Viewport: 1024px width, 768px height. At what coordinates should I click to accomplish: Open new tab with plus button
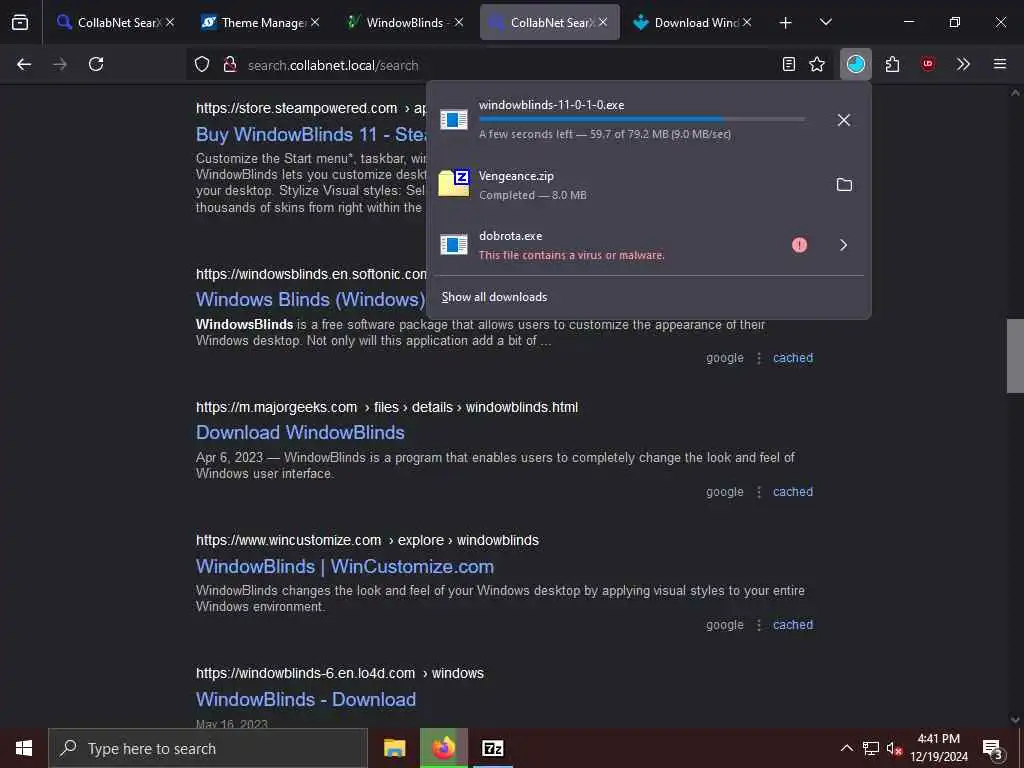[x=786, y=23]
